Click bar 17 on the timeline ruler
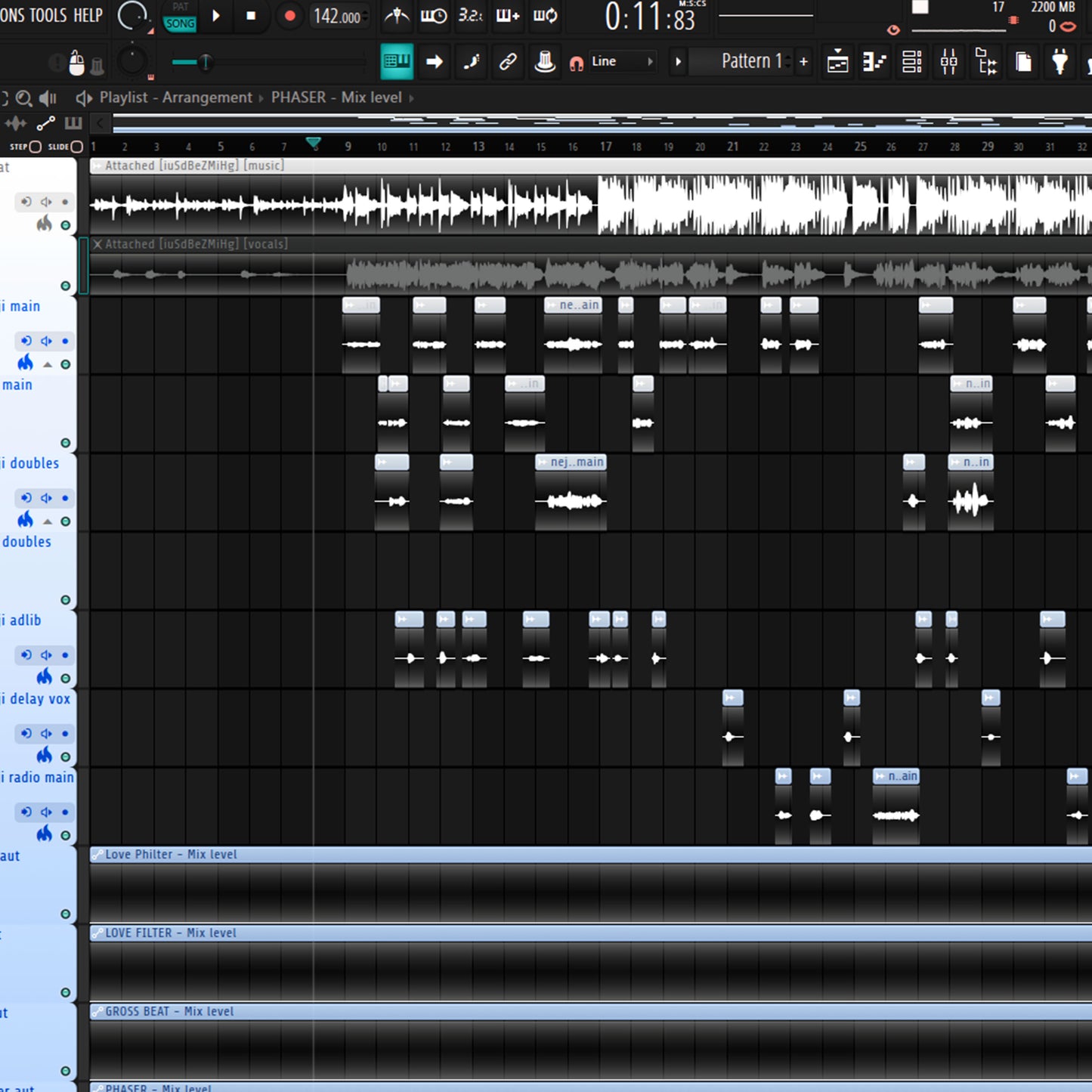This screenshot has width=1092, height=1092. 605,147
